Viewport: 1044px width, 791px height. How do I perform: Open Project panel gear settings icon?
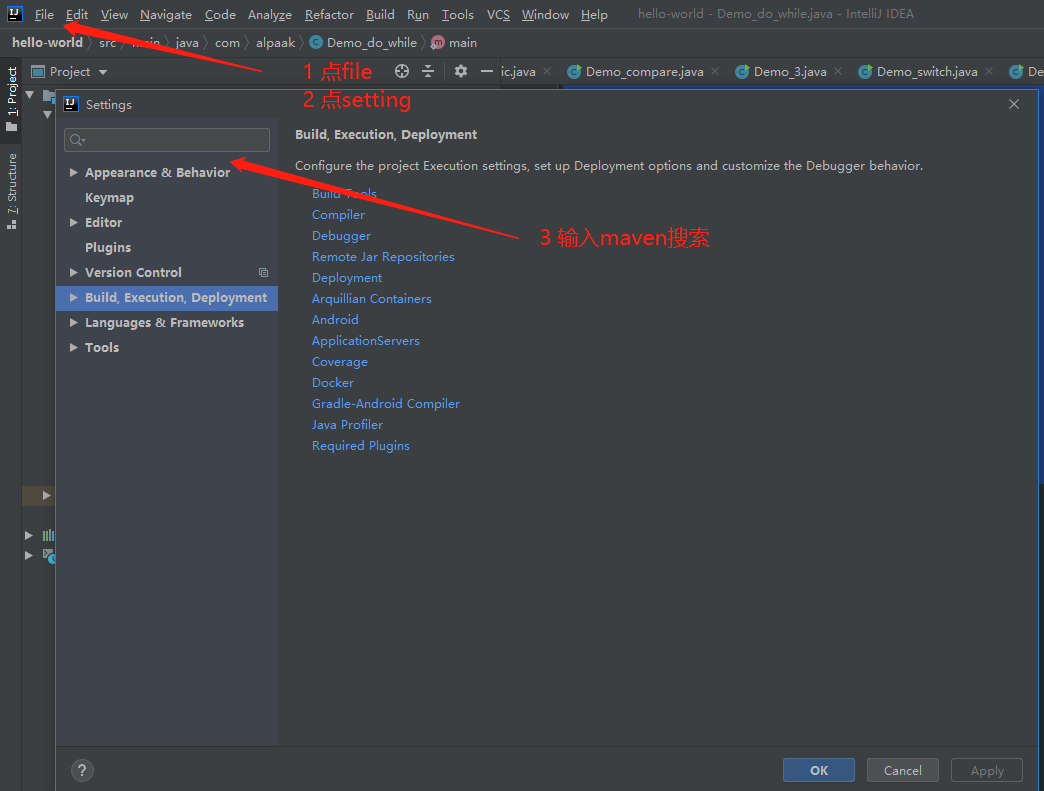click(x=461, y=71)
